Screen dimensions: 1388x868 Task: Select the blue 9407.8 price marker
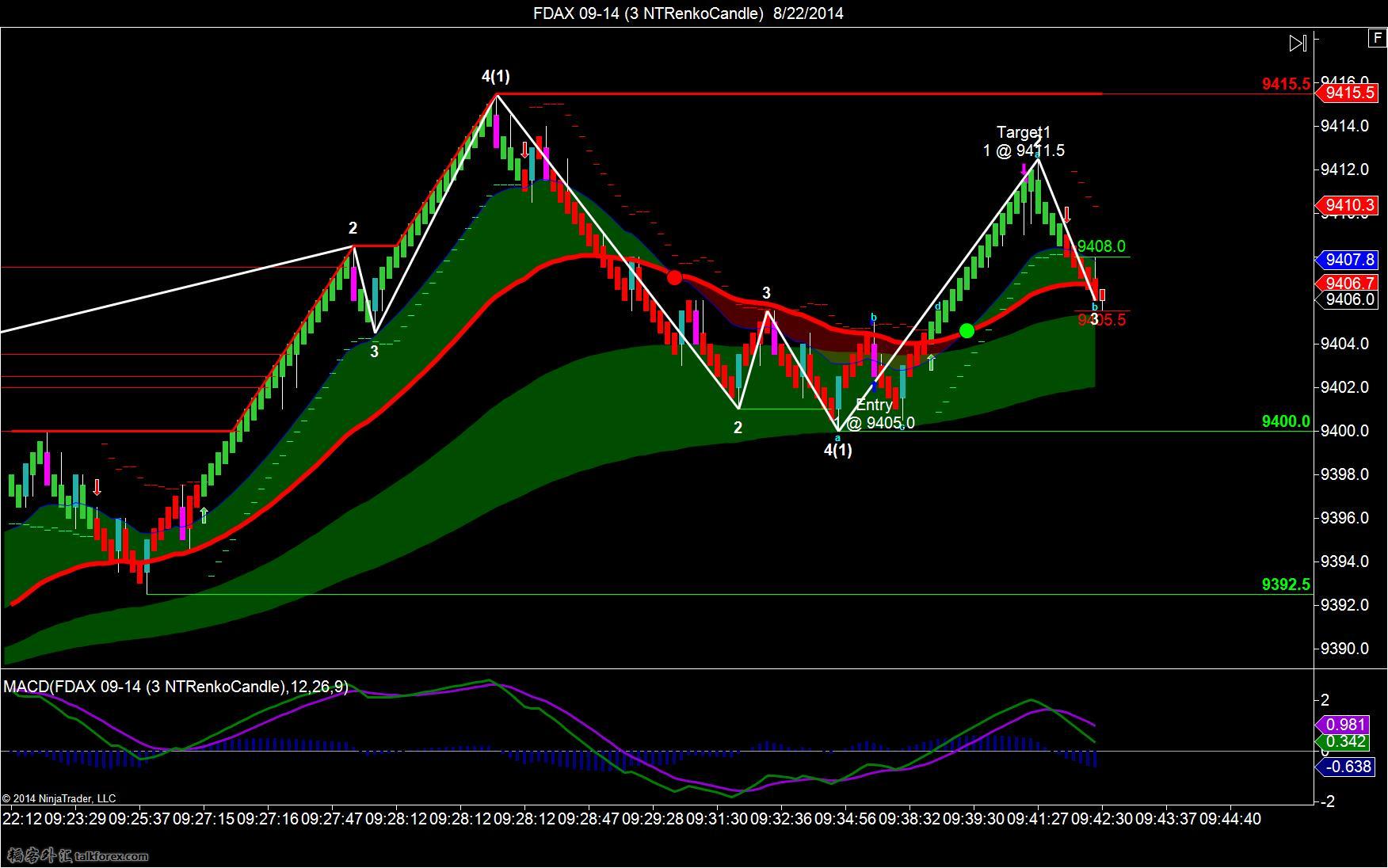pos(1346,260)
